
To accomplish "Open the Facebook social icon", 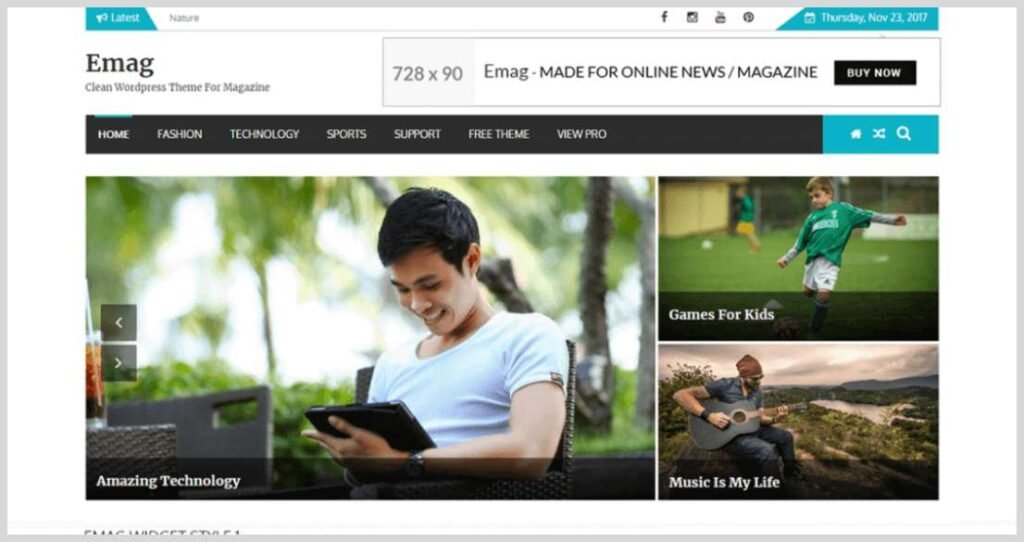I will click(x=664, y=17).
